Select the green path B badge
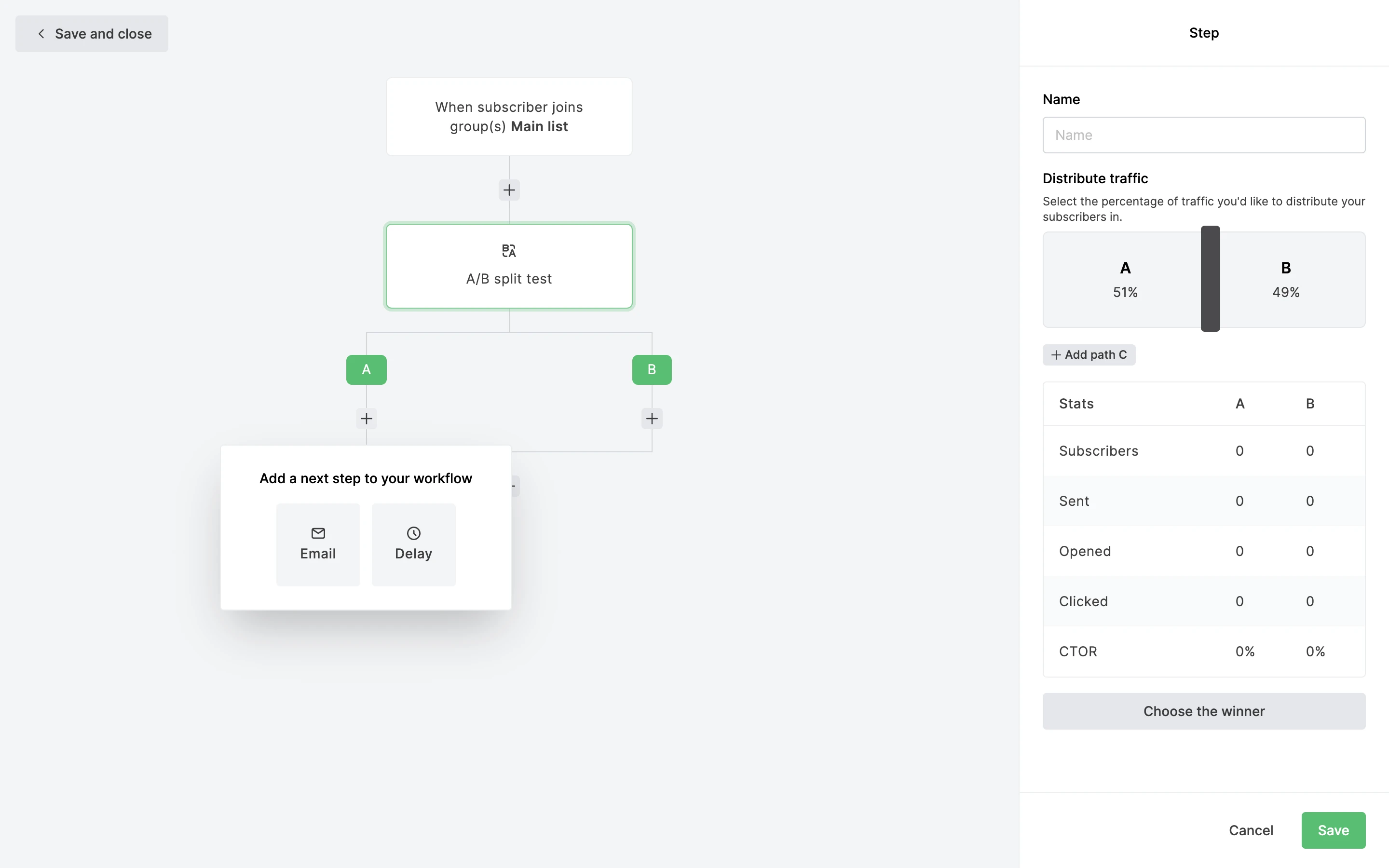Viewport: 1389px width, 868px height. 652,370
